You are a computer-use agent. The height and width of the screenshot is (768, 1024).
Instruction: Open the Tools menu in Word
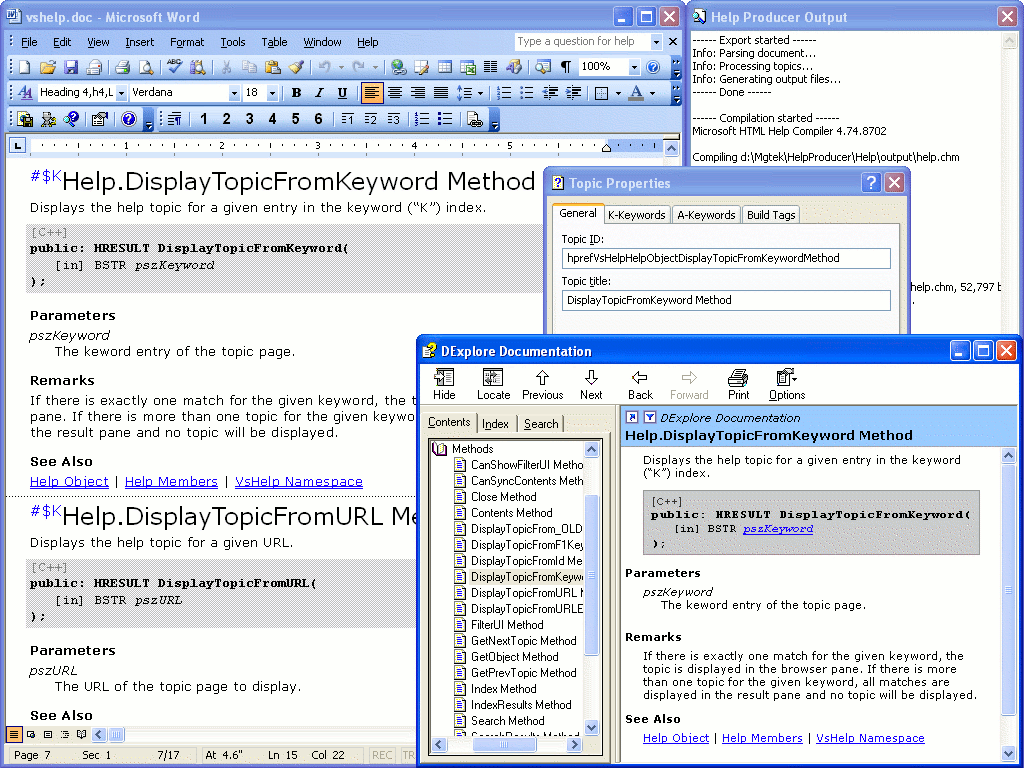[x=232, y=42]
